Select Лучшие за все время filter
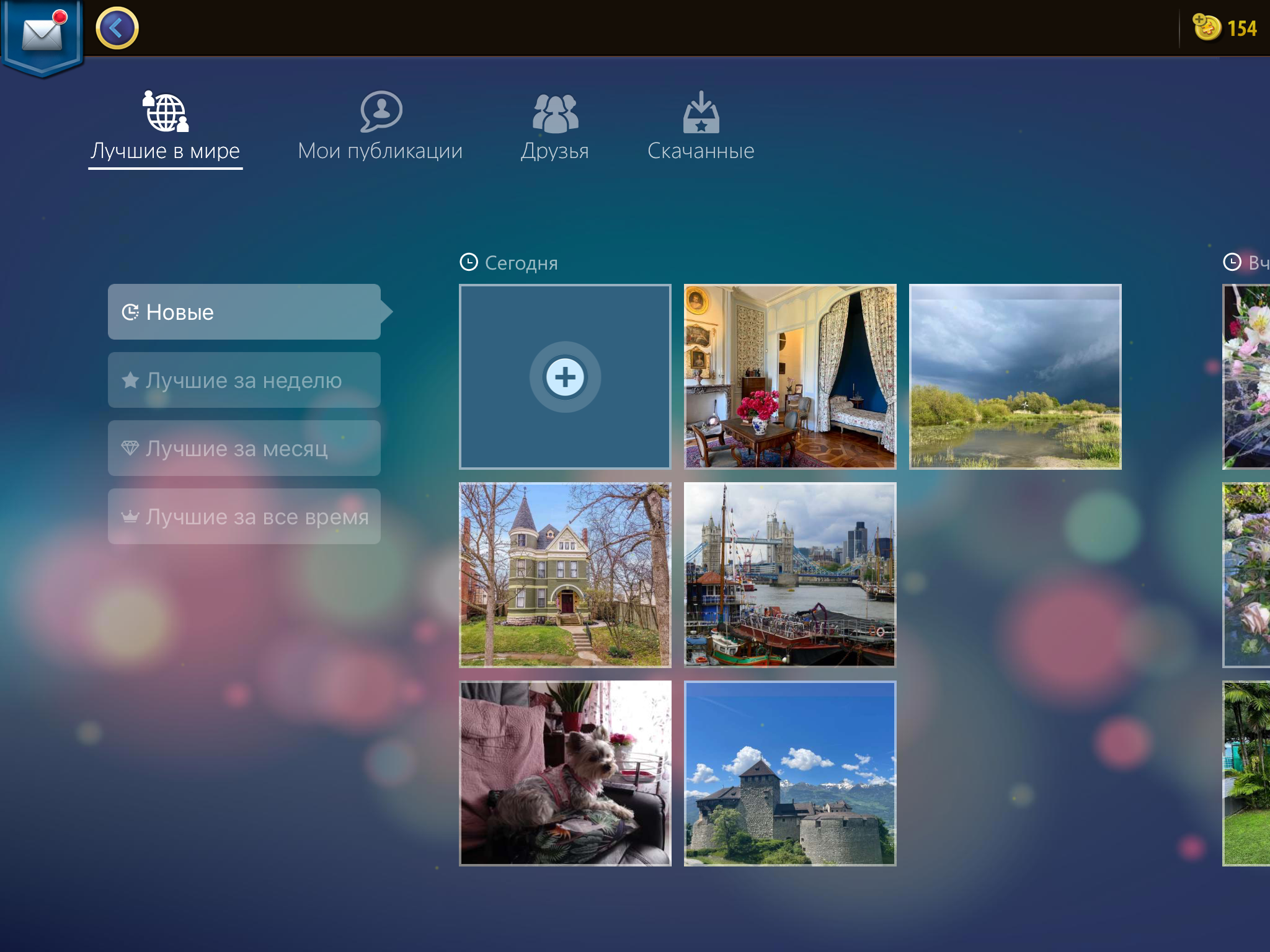Screen dimensions: 1270x952 pos(244,516)
